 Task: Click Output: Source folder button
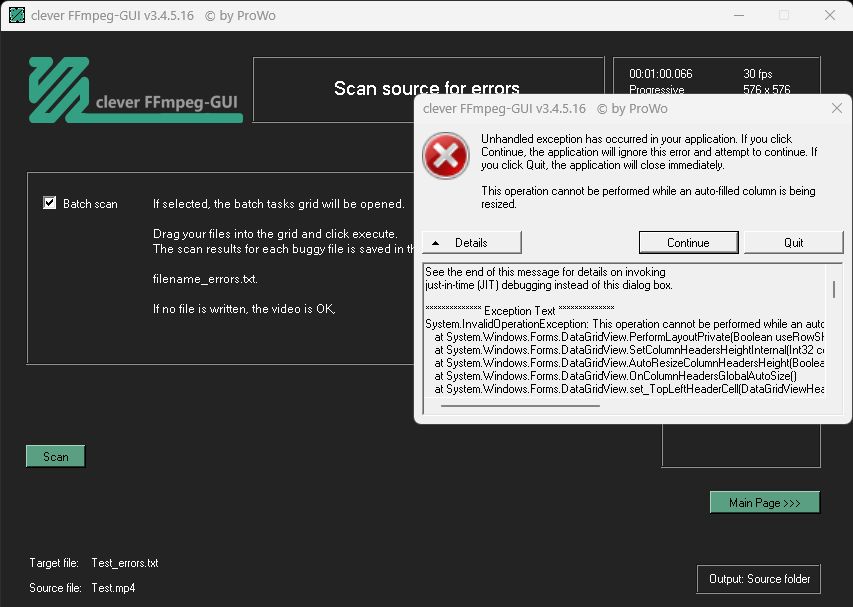pyautogui.click(x=759, y=579)
